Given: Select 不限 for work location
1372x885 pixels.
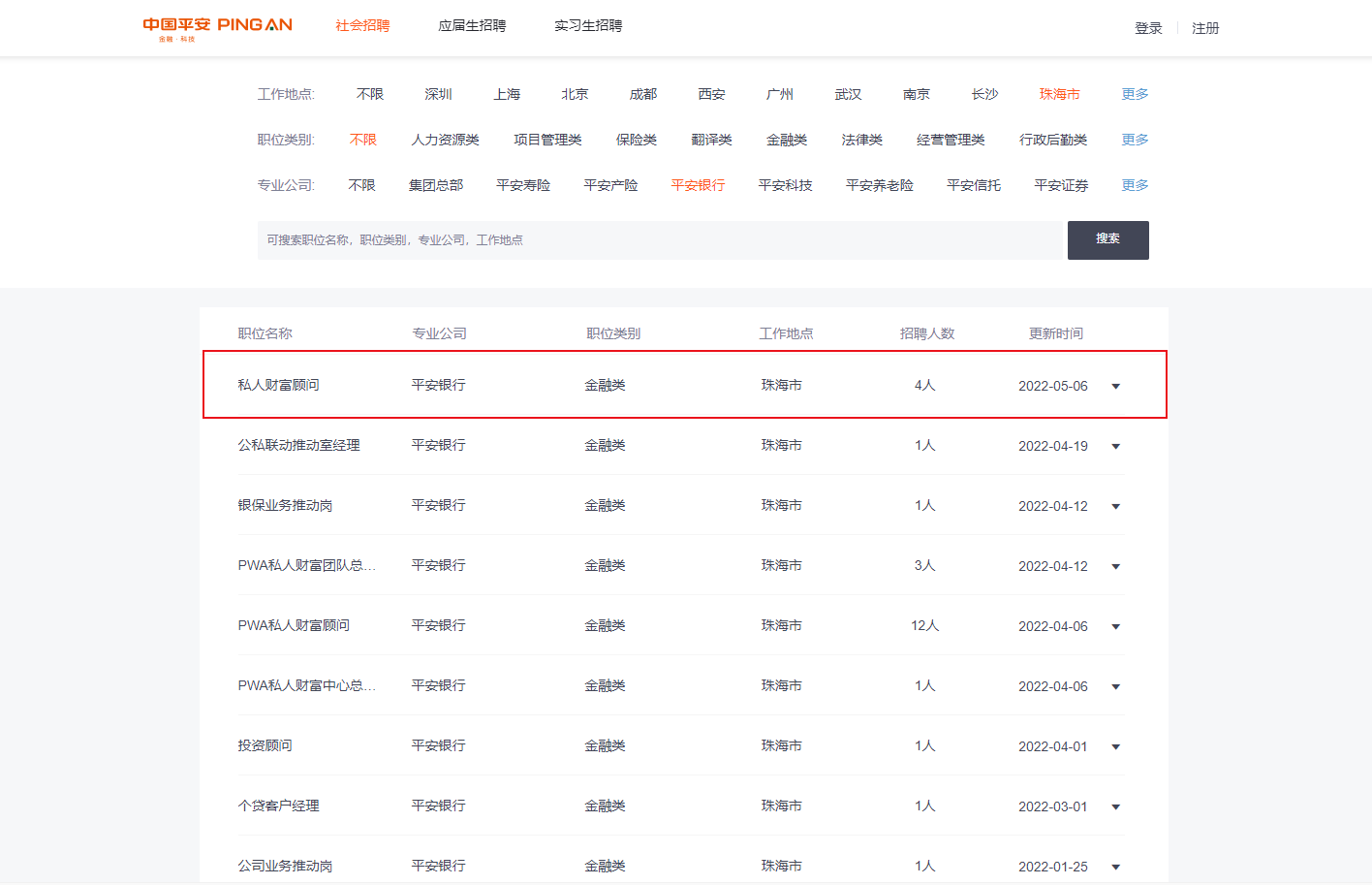Looking at the screenshot, I should (x=370, y=94).
